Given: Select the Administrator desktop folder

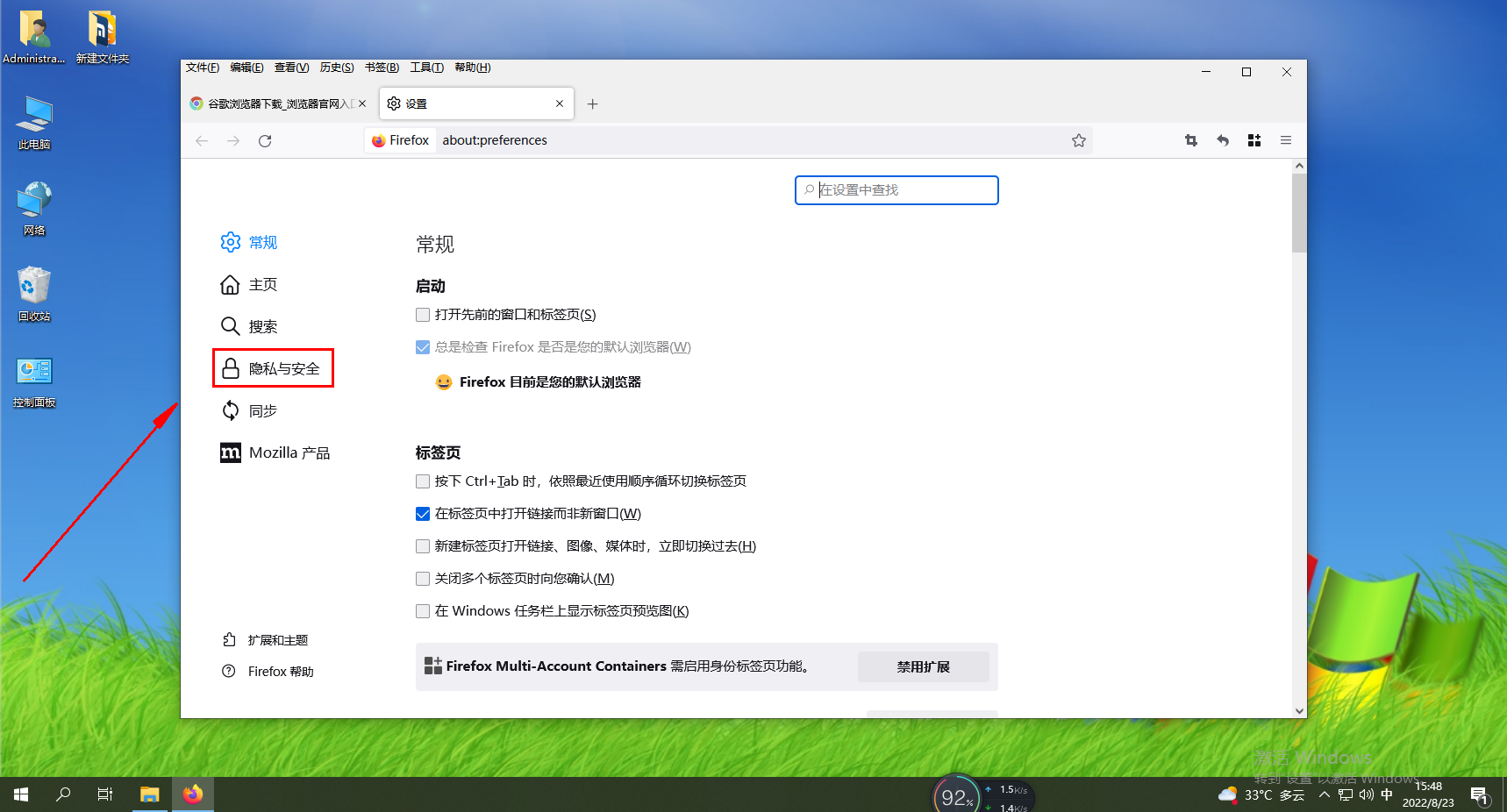Looking at the screenshot, I should pyautogui.click(x=34, y=37).
